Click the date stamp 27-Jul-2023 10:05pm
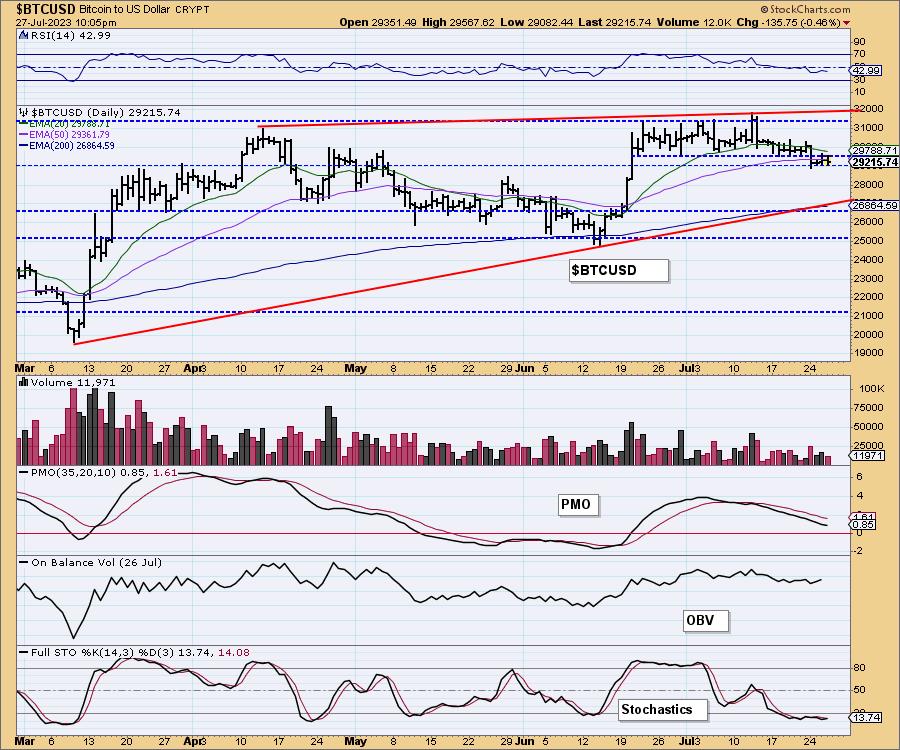 coord(65,23)
